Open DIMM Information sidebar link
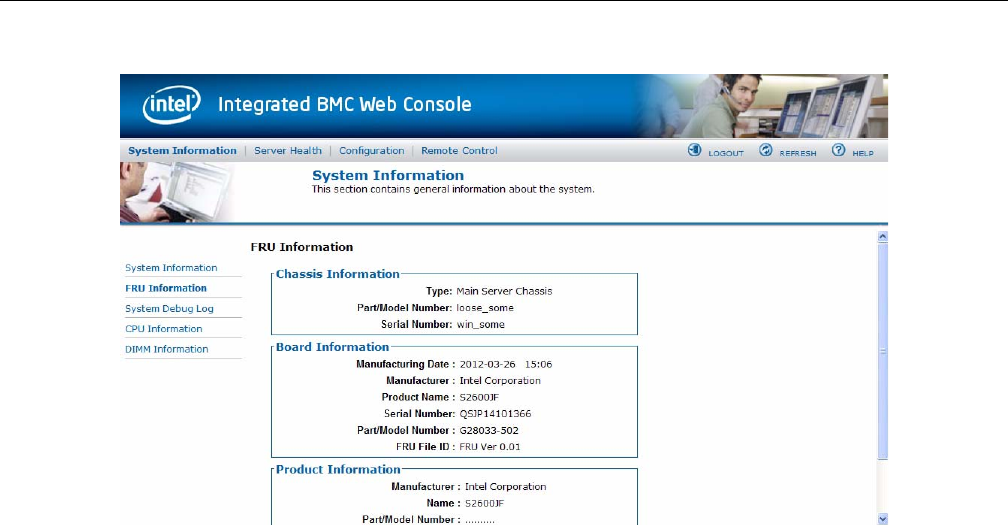Image resolution: width=1008 pixels, height=525 pixels. click(166, 349)
